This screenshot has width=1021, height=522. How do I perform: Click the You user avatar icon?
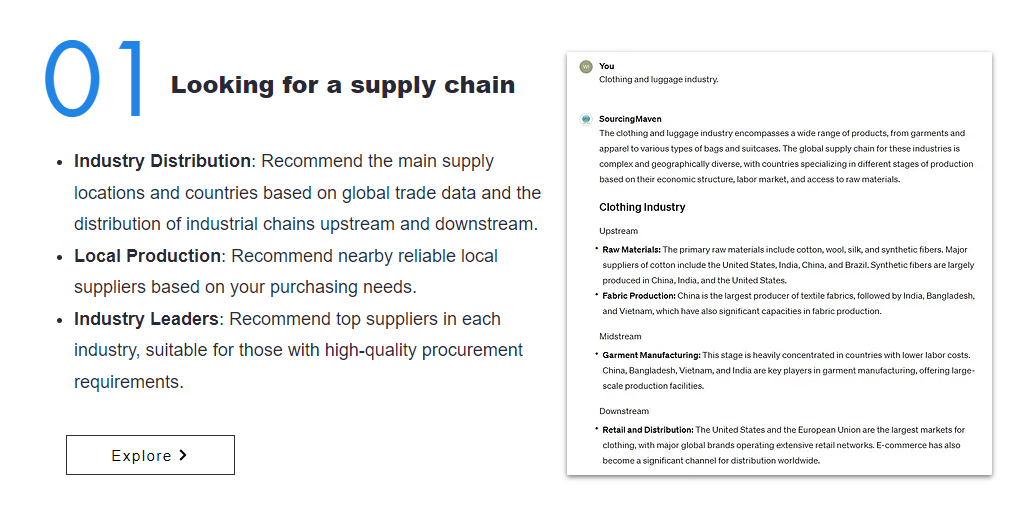[586, 67]
